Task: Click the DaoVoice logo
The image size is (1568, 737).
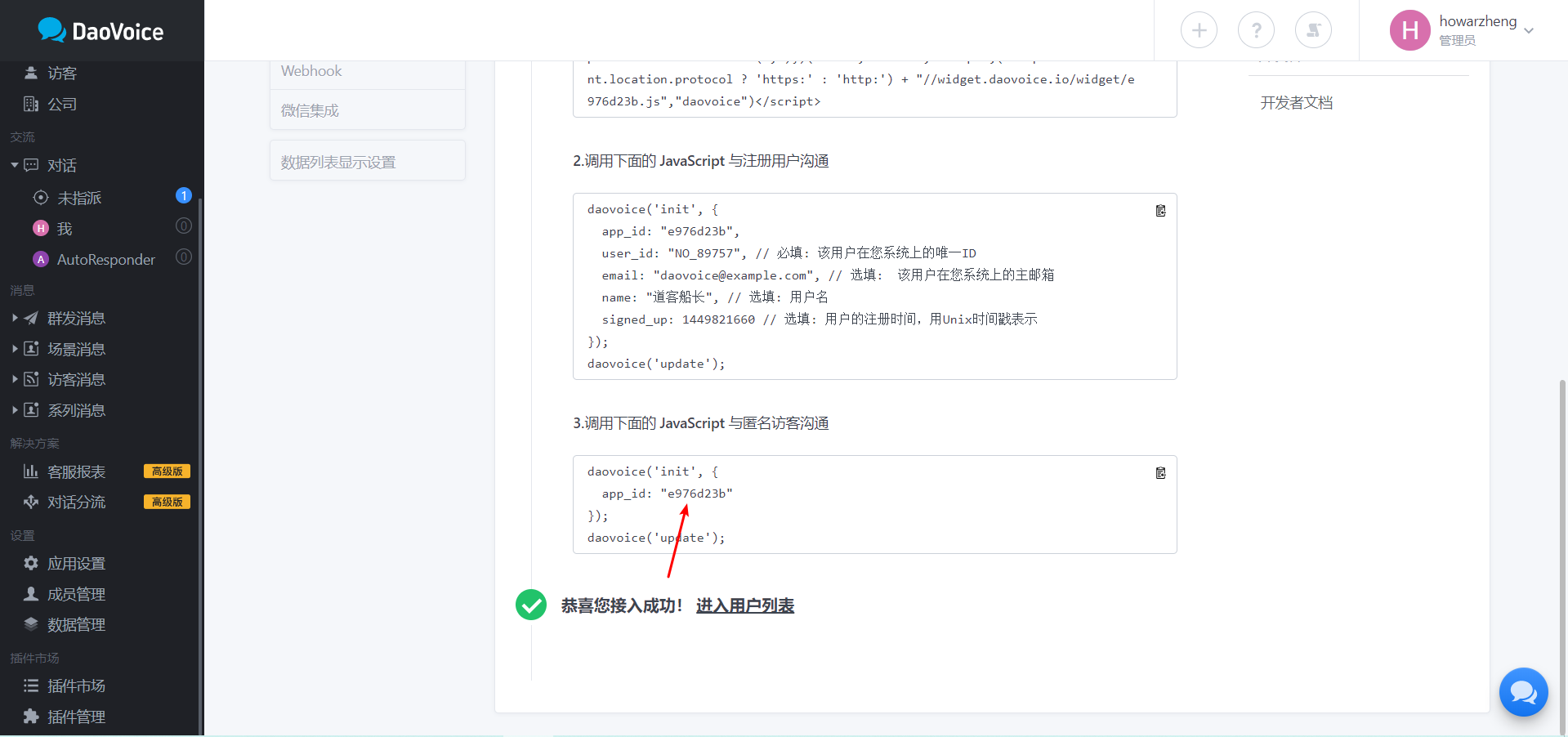Action: point(101,31)
